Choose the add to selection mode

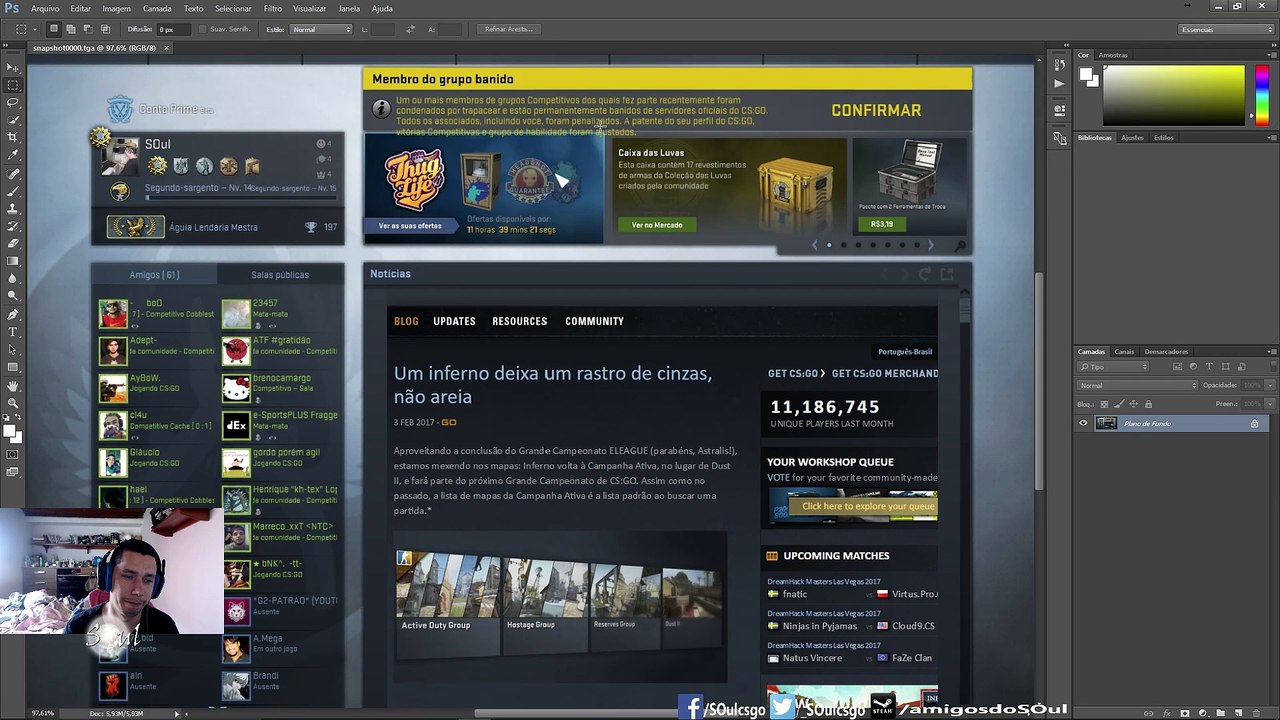coord(71,29)
